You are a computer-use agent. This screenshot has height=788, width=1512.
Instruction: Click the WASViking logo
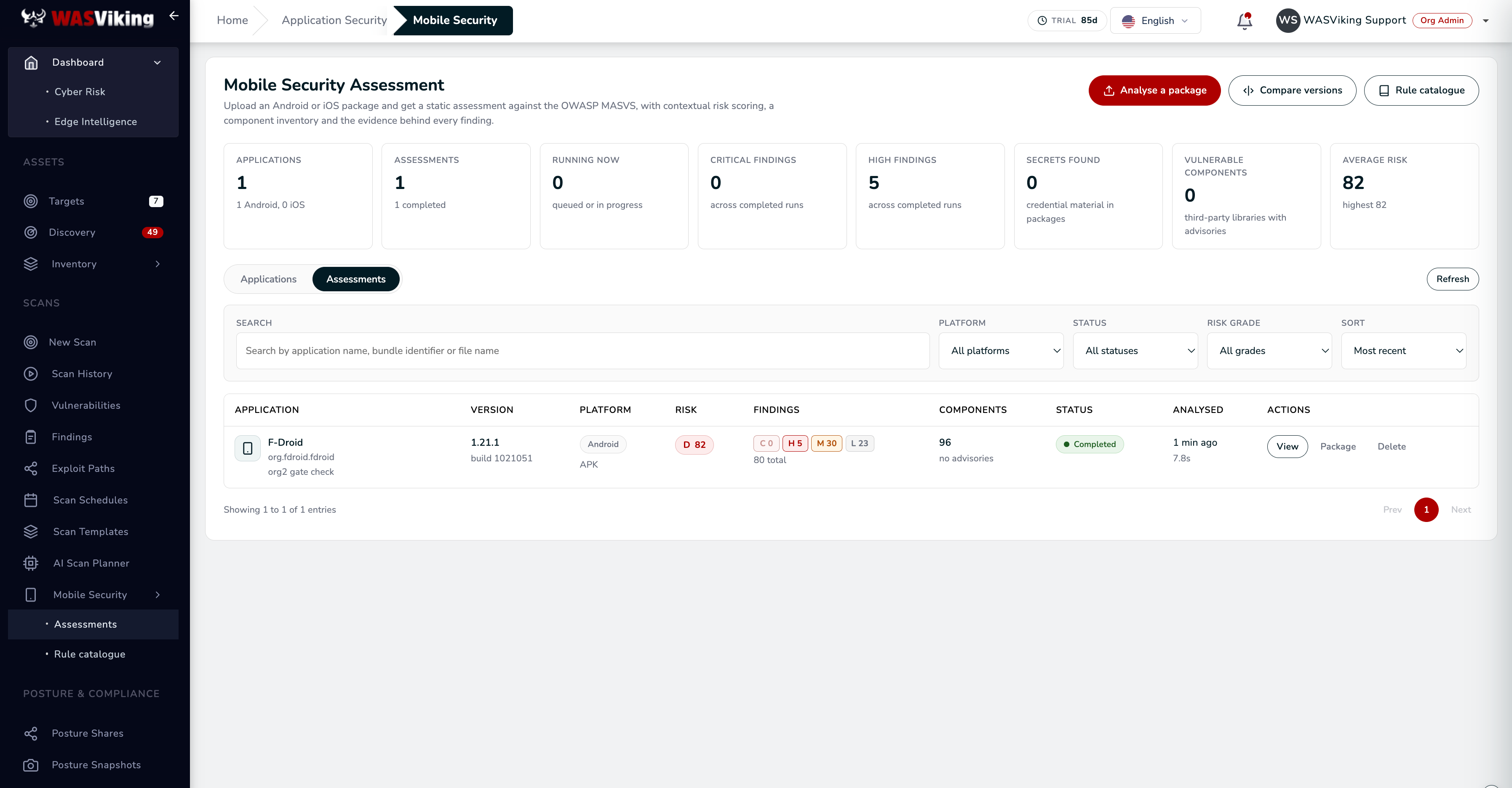click(x=88, y=18)
